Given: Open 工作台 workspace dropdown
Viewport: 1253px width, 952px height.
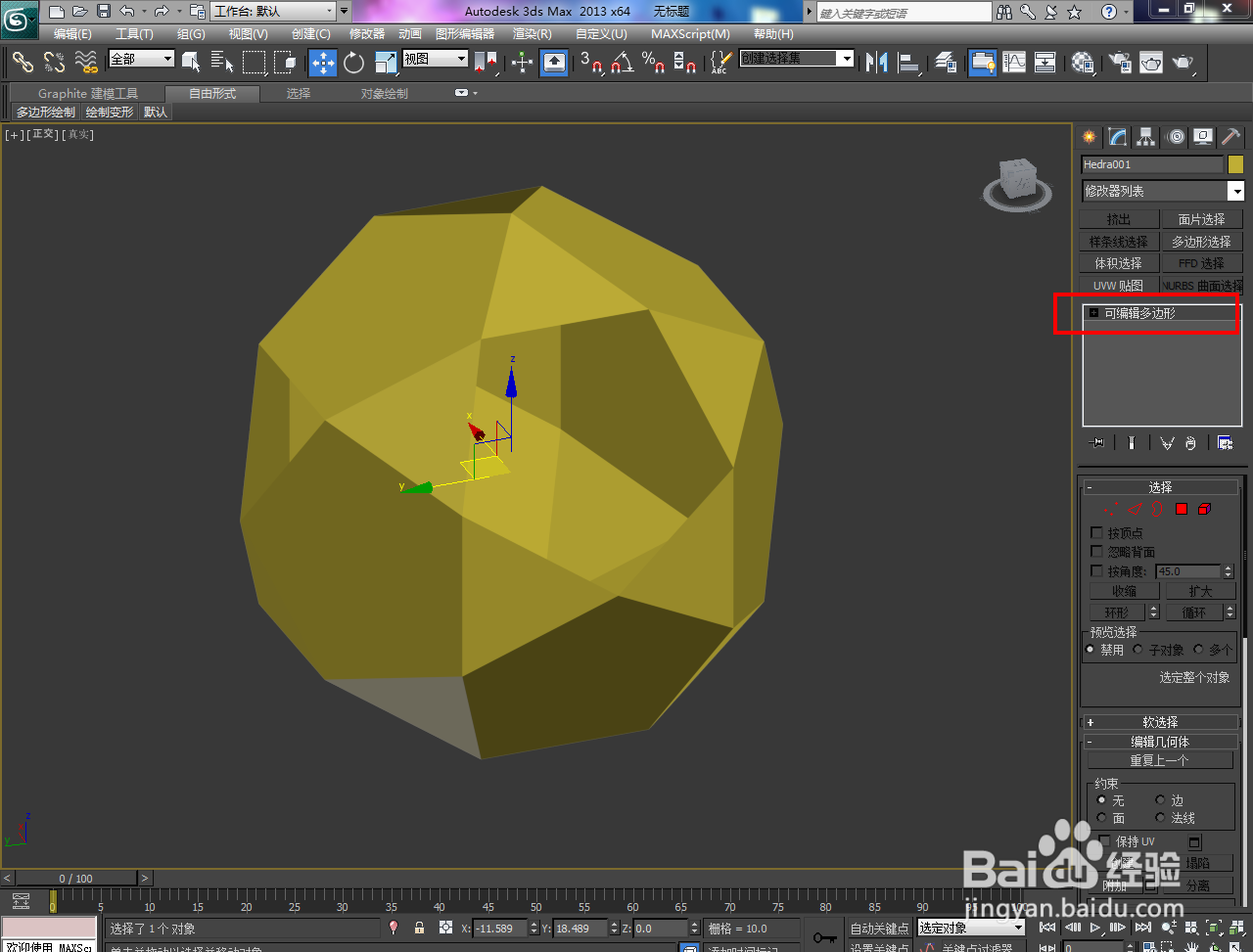Looking at the screenshot, I should click(273, 12).
